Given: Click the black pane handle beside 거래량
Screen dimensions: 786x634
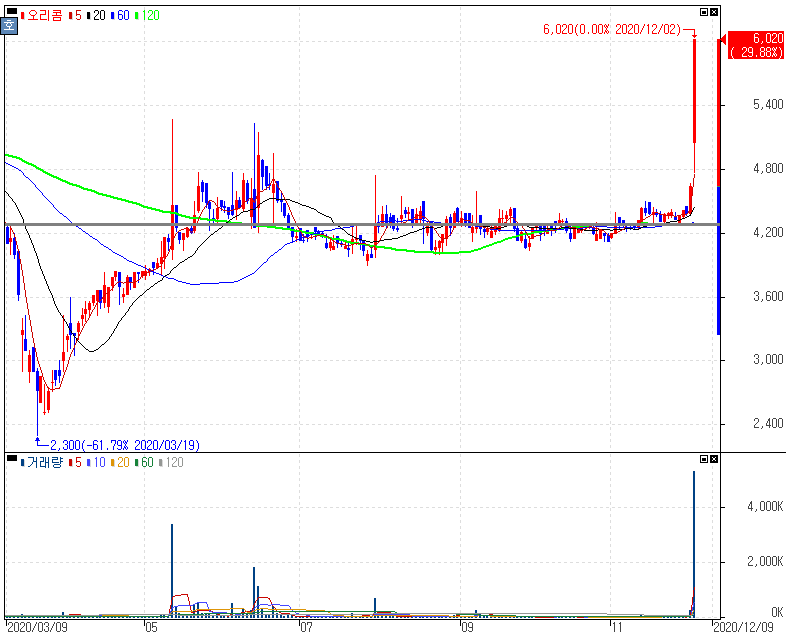Looking at the screenshot, I should click(11, 458).
